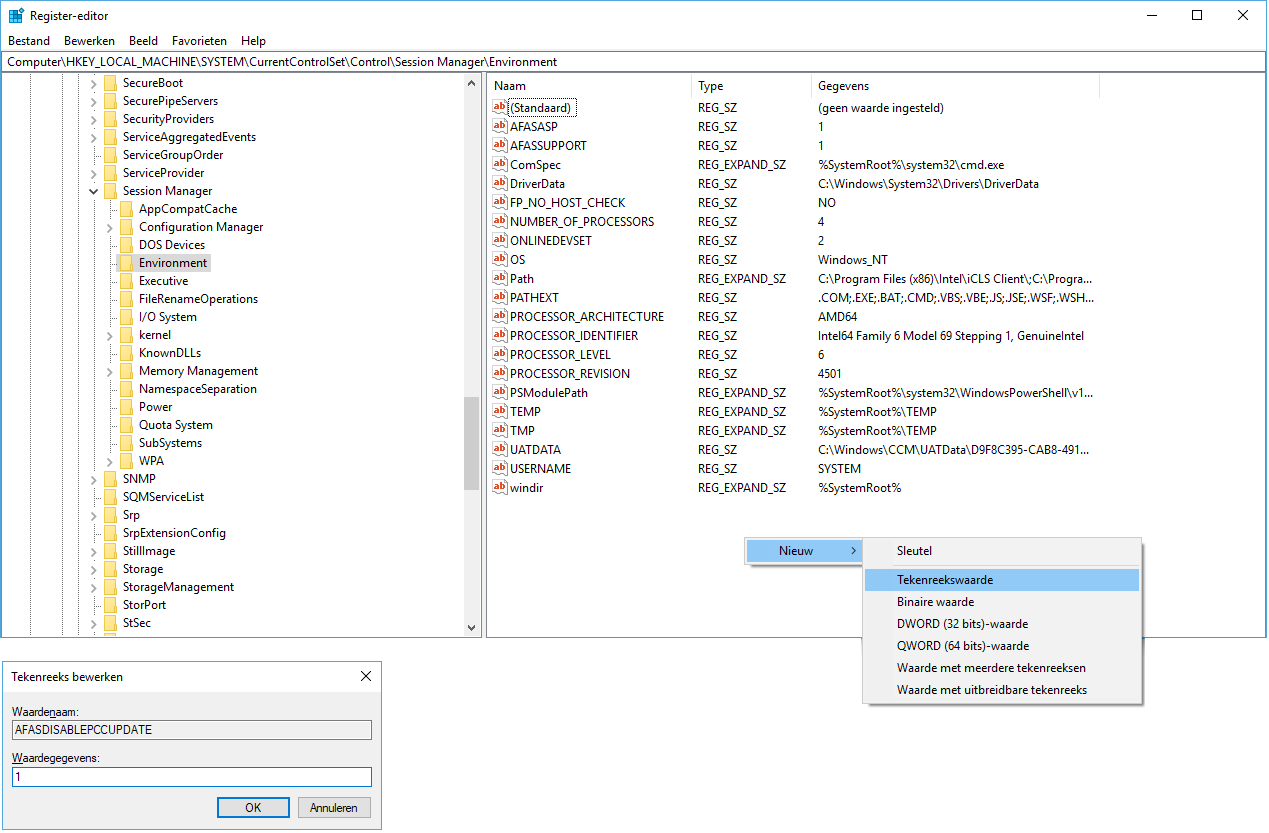Click the folder icon of KnownDLLs key
Viewport: 1269px width, 833px height.
pos(126,353)
